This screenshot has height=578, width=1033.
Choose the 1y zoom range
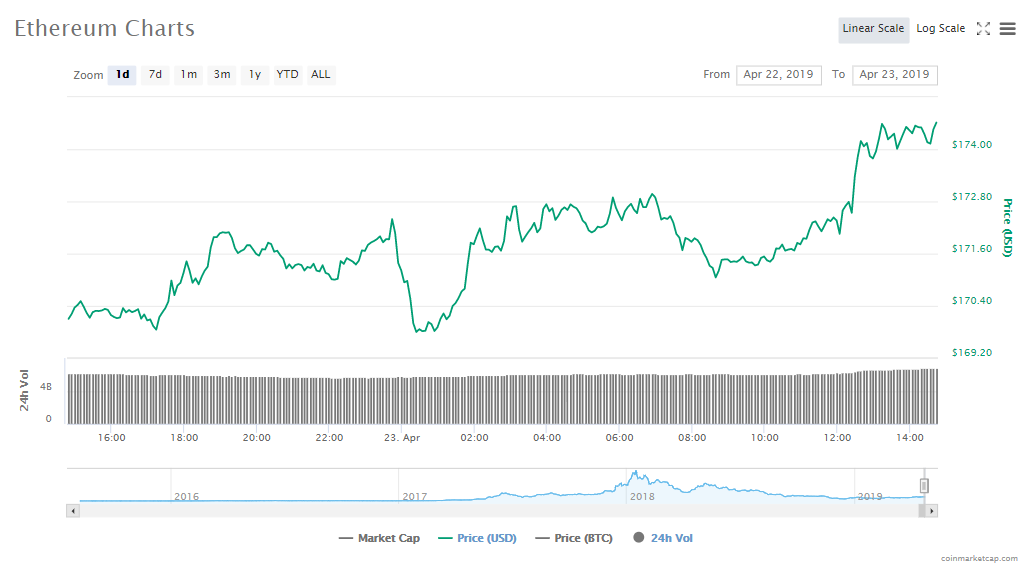pyautogui.click(x=255, y=74)
